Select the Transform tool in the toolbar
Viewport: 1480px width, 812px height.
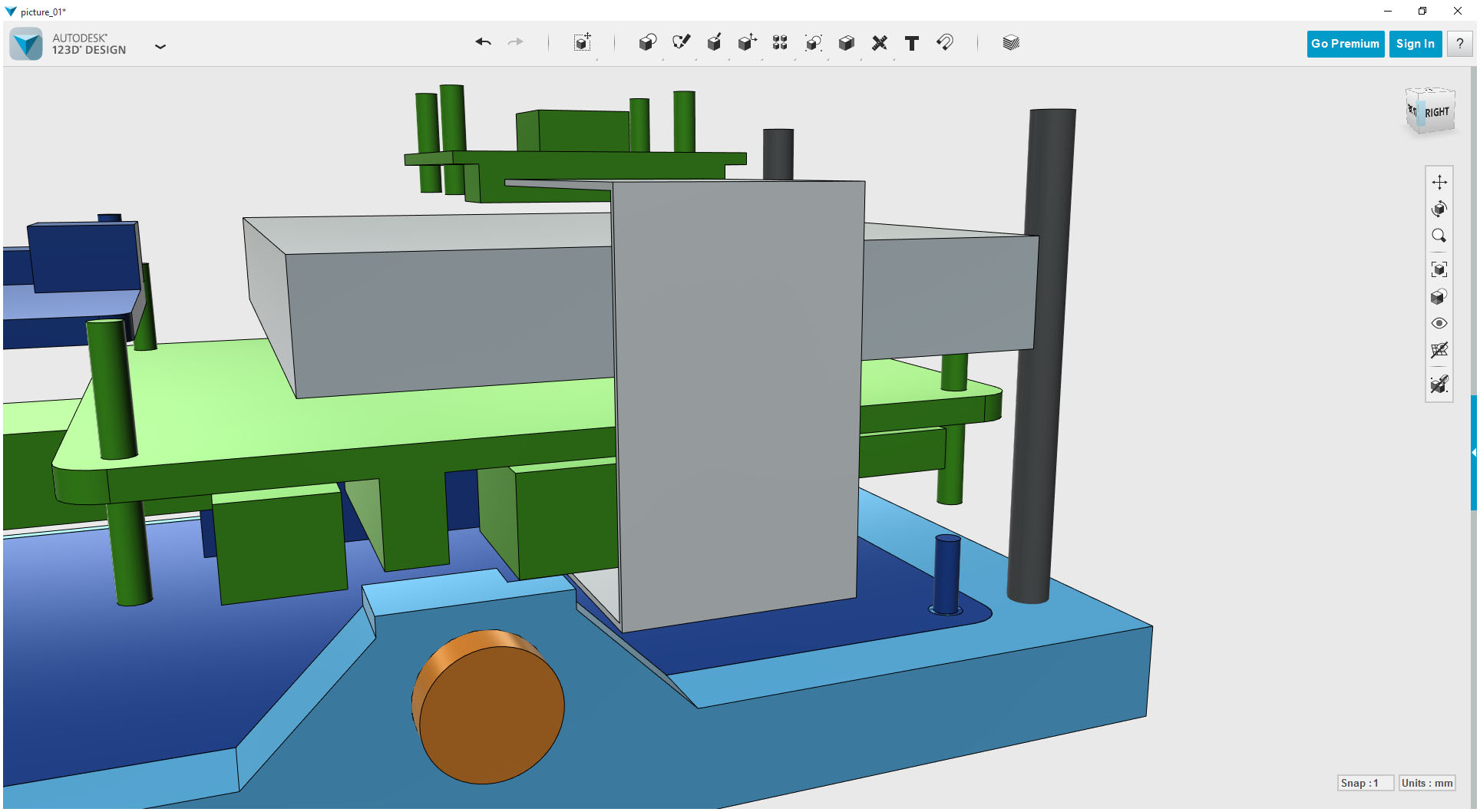[x=582, y=44]
